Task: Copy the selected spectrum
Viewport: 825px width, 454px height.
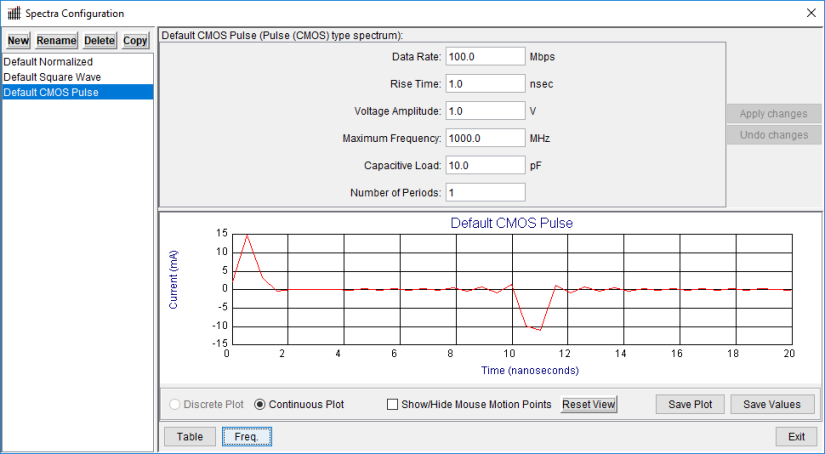Action: pos(135,41)
